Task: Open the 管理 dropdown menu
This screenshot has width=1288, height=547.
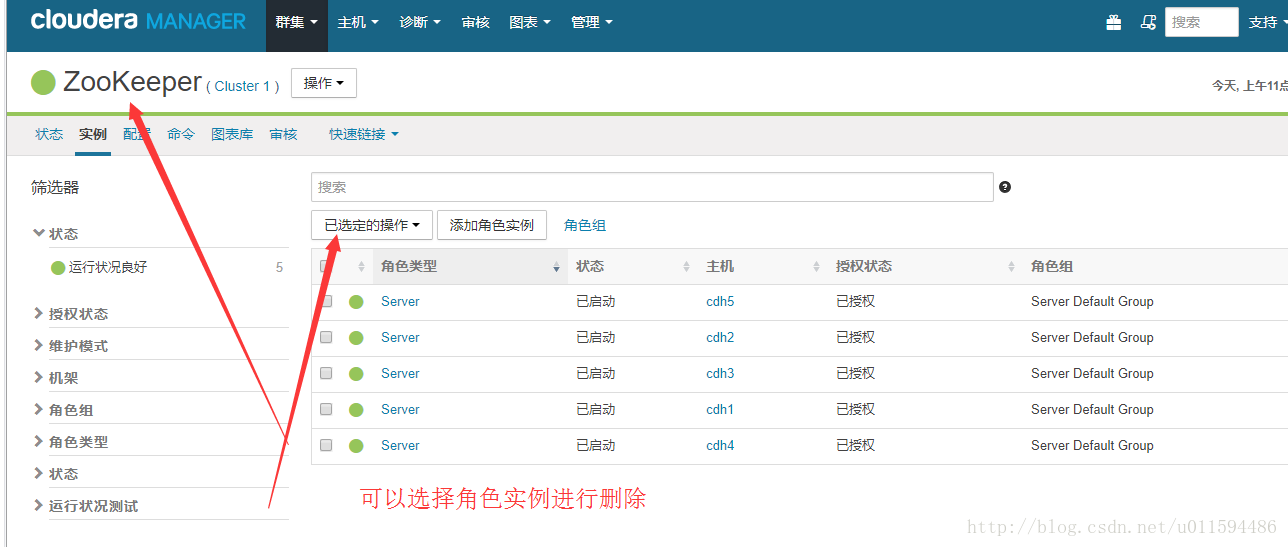Action: 592,22
